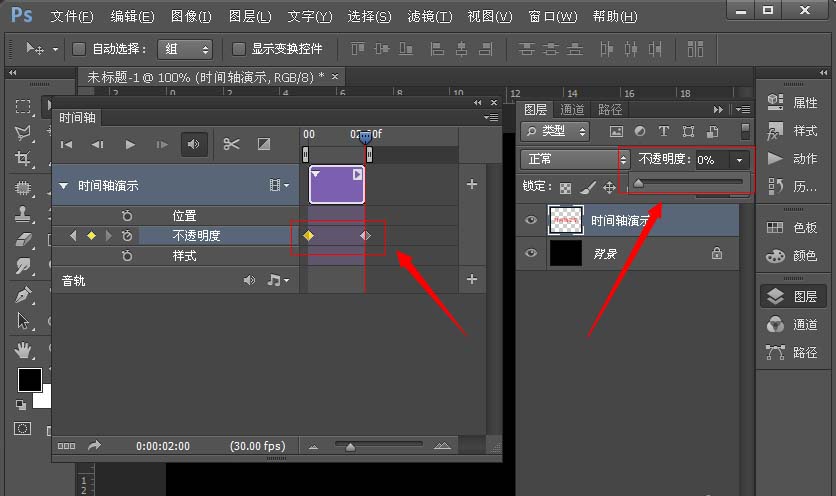This screenshot has height=496, width=836.
Task: Click lock image pixels brush icon
Action: click(588, 187)
